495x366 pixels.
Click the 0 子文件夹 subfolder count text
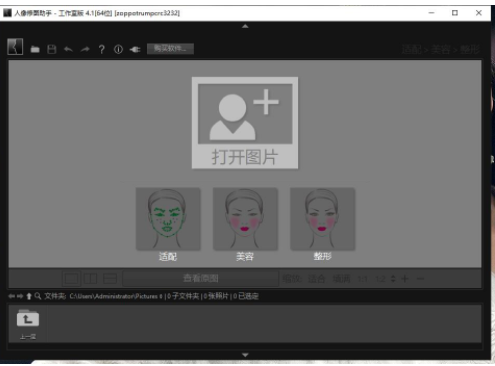pos(183,296)
